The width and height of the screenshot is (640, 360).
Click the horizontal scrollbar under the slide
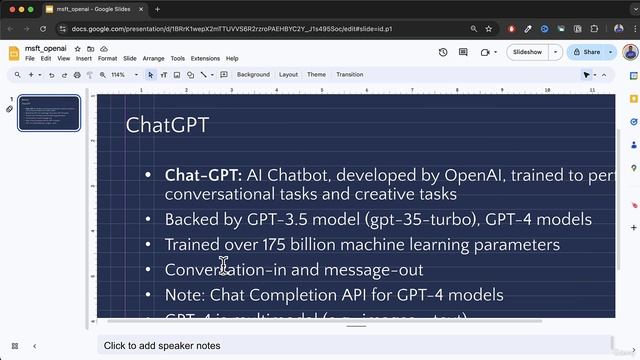[324, 321]
